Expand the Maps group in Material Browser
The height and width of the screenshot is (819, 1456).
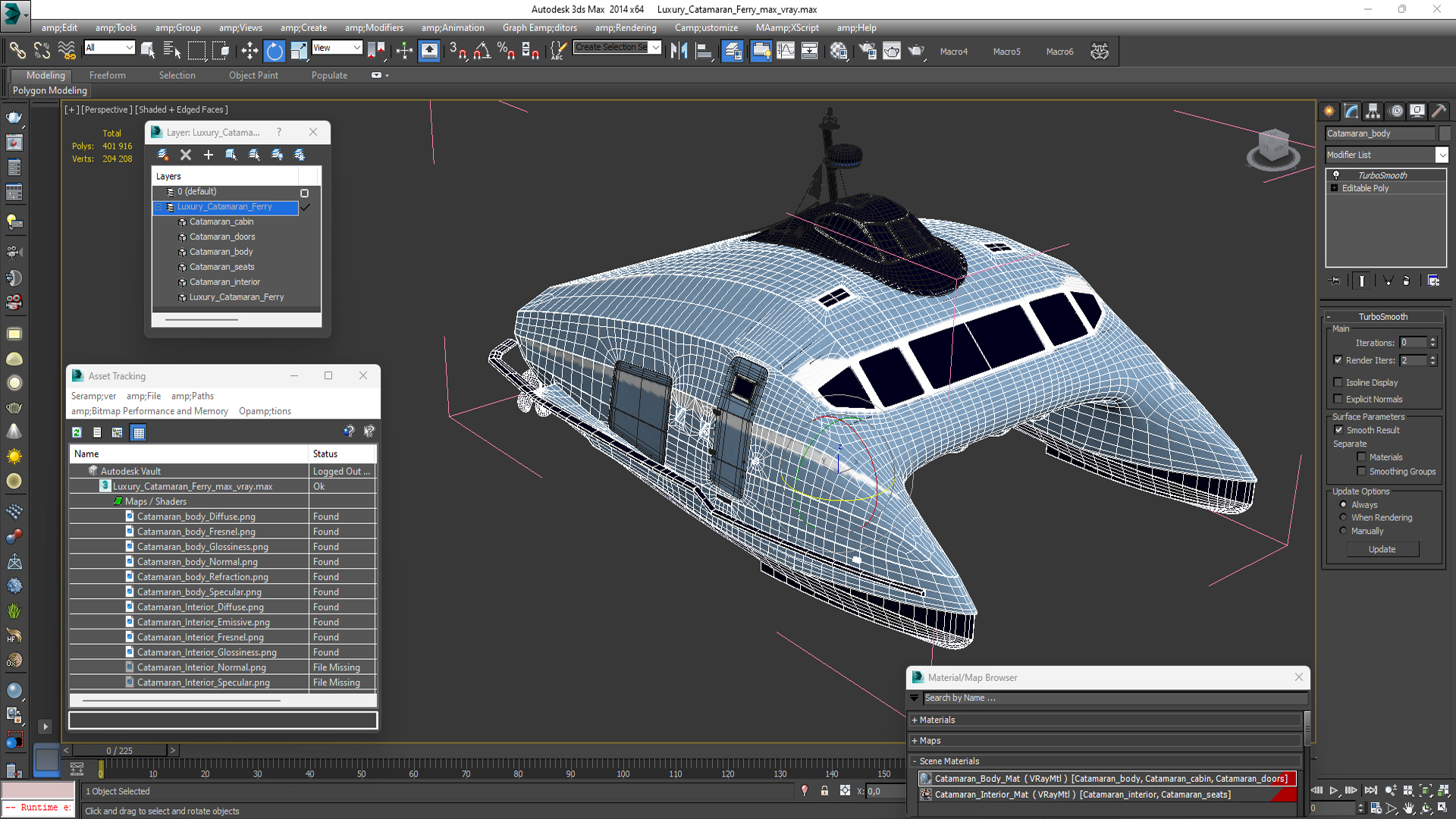click(915, 740)
